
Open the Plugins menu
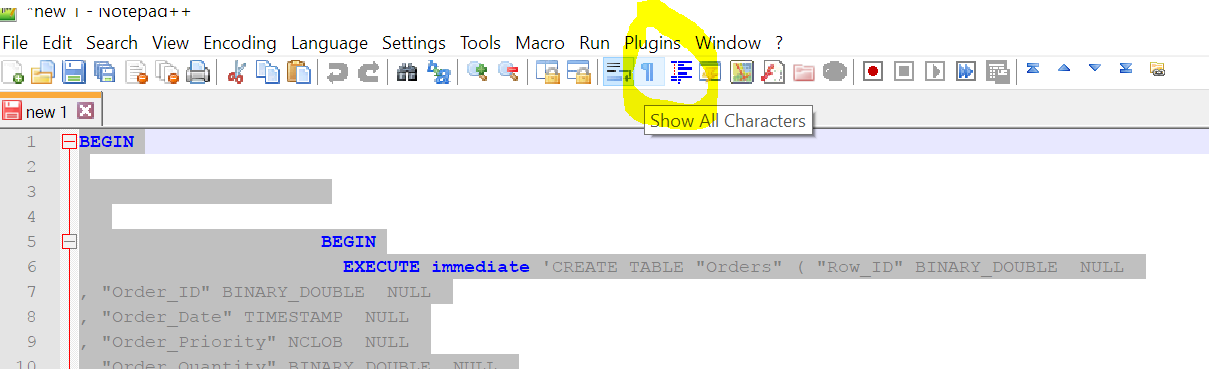coord(653,43)
